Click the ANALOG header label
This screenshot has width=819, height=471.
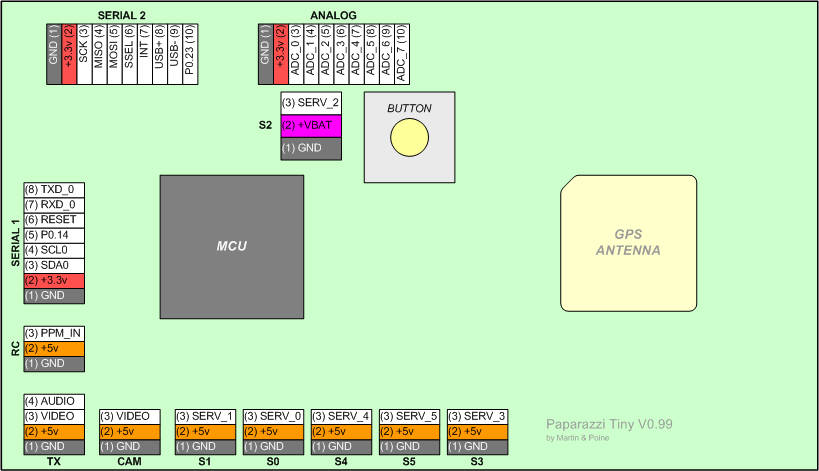[333, 16]
